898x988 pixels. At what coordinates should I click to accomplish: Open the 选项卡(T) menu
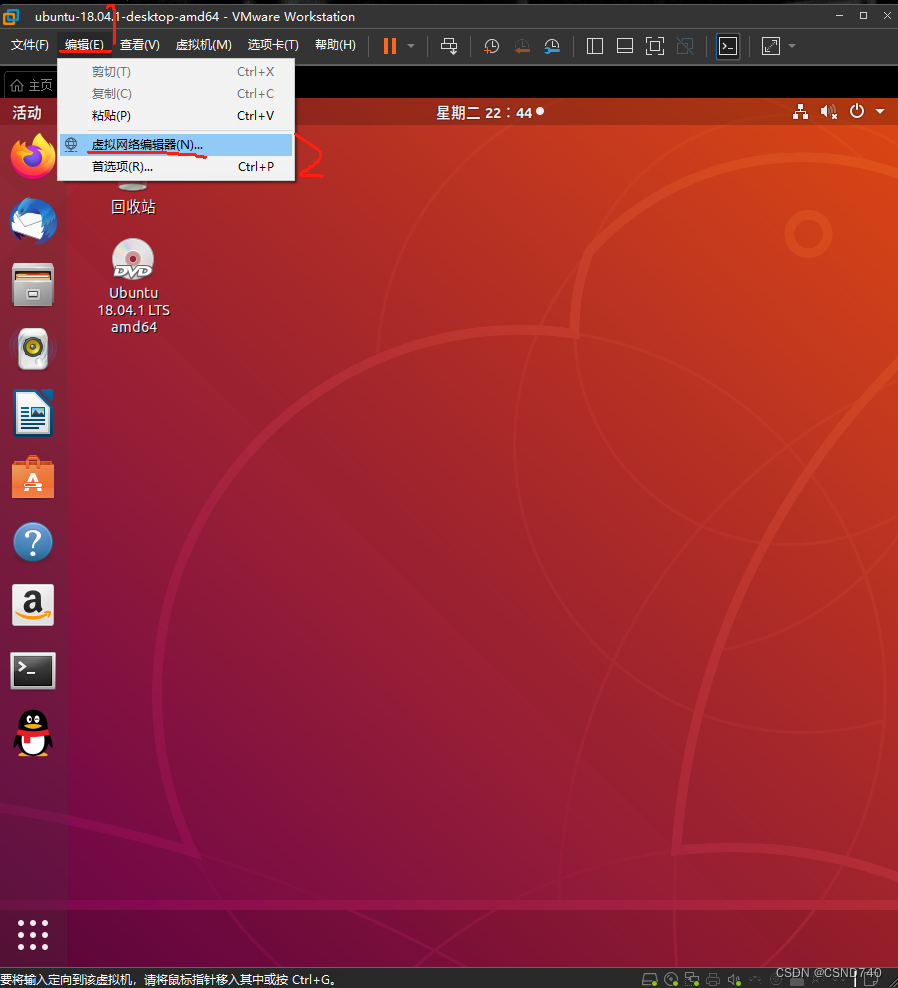click(273, 45)
